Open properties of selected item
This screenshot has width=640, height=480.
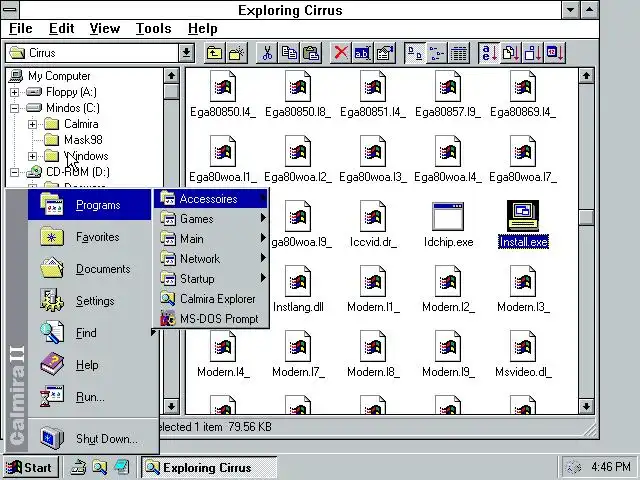click(384, 53)
